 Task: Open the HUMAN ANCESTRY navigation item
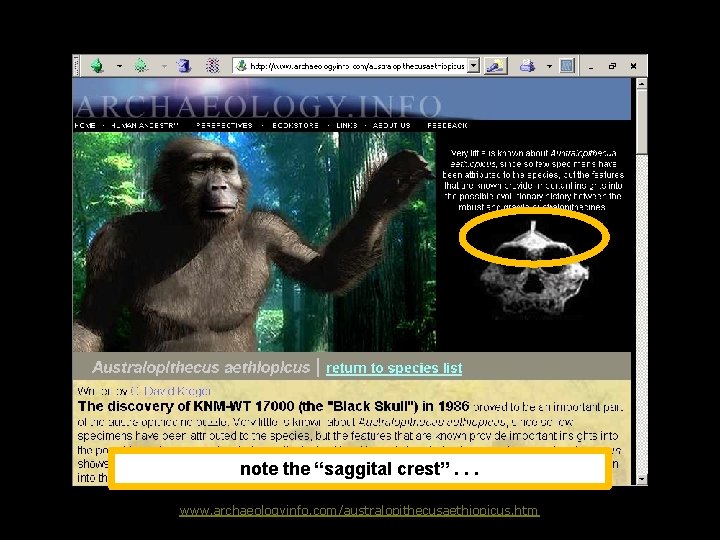click(144, 125)
